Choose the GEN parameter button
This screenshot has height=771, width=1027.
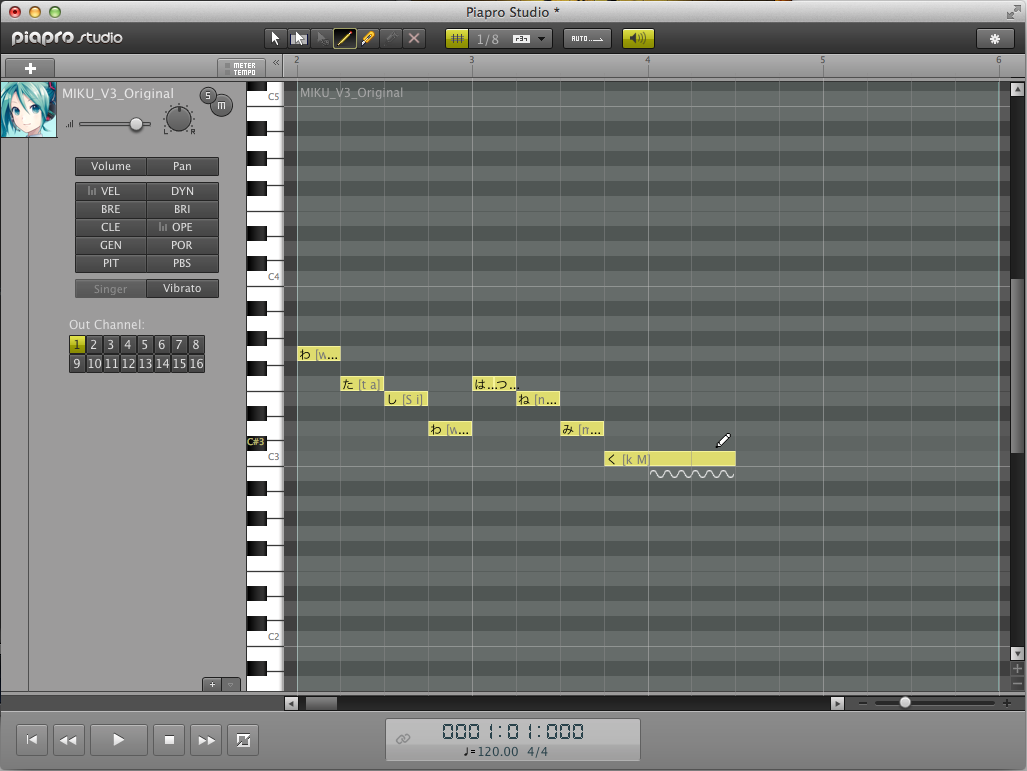coord(111,245)
